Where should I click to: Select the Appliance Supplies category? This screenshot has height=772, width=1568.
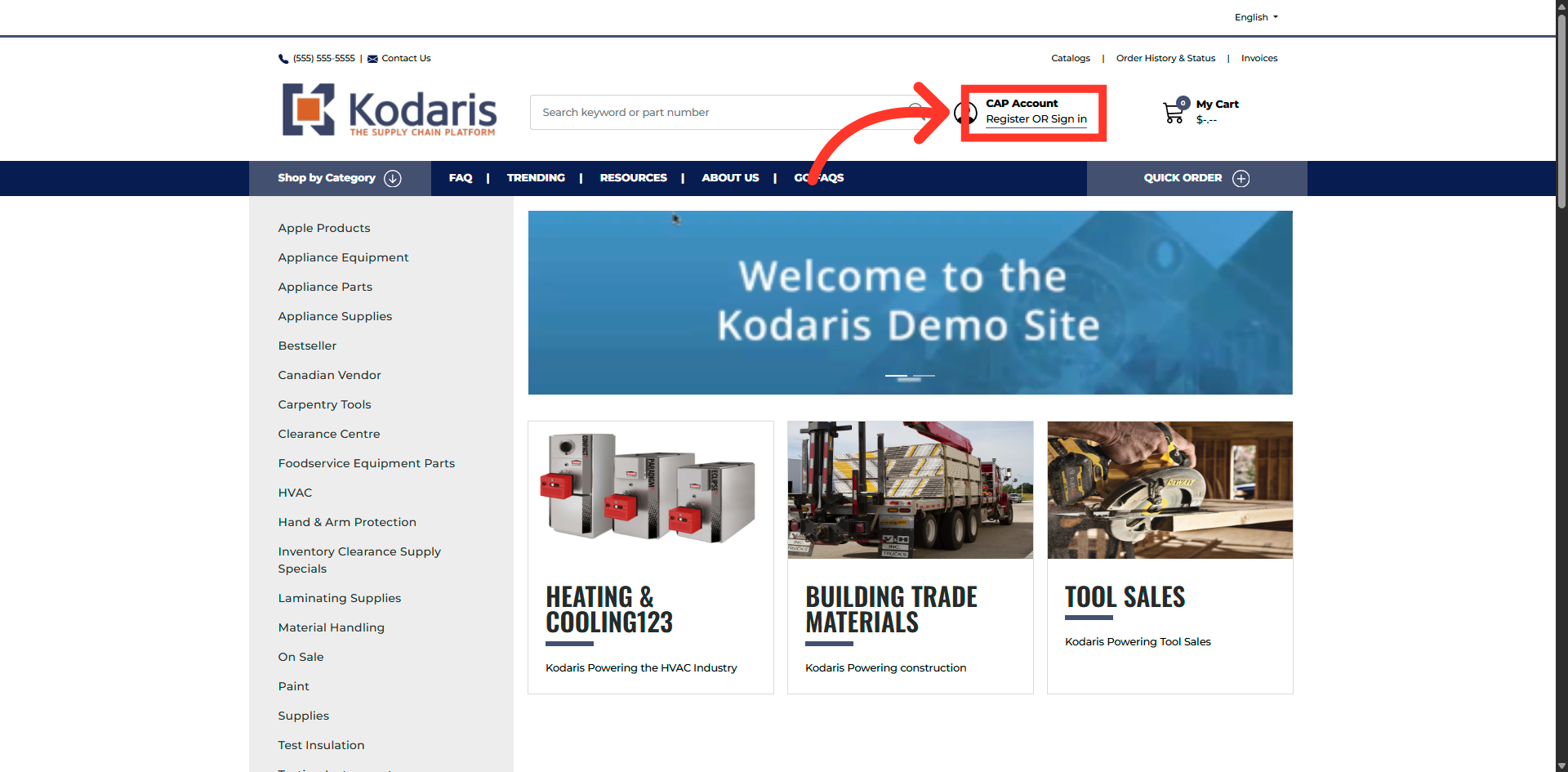[x=335, y=316]
